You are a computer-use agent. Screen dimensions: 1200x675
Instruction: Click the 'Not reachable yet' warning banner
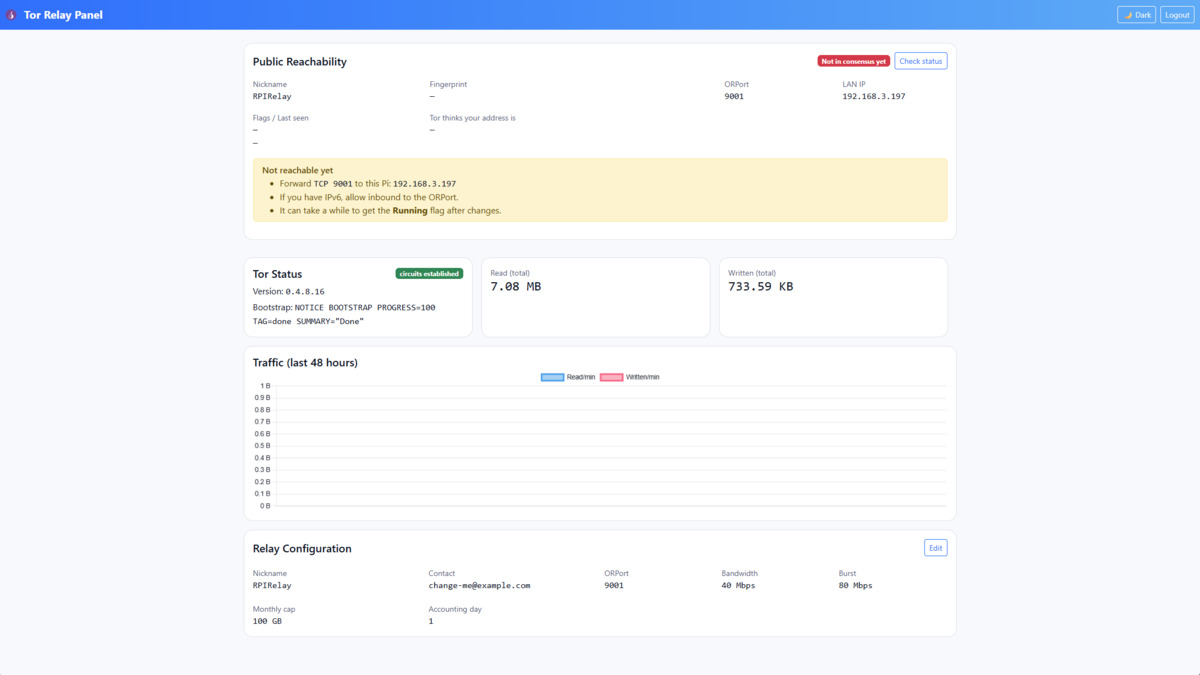coord(598,189)
